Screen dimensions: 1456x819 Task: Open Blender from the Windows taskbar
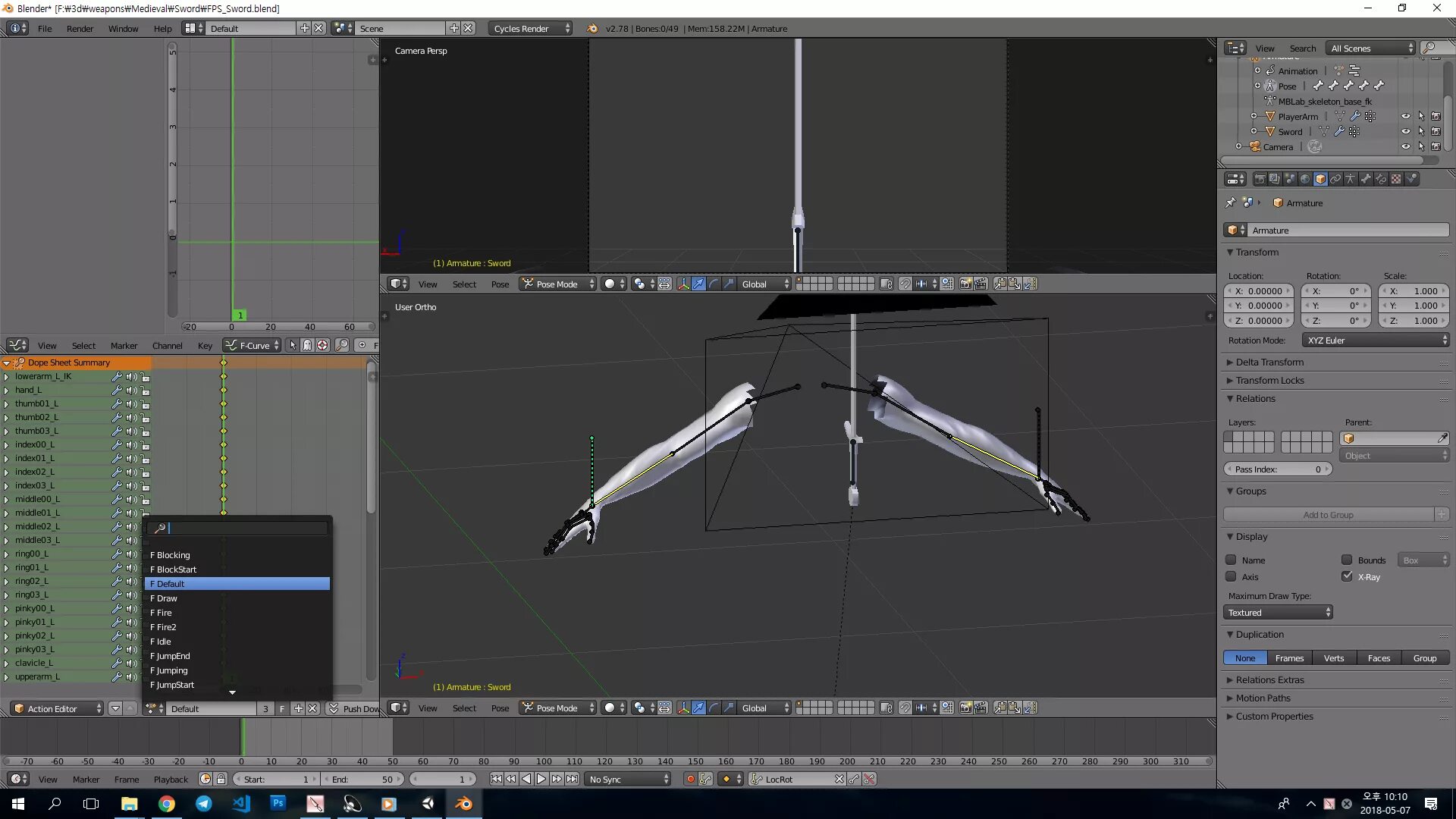(x=463, y=804)
